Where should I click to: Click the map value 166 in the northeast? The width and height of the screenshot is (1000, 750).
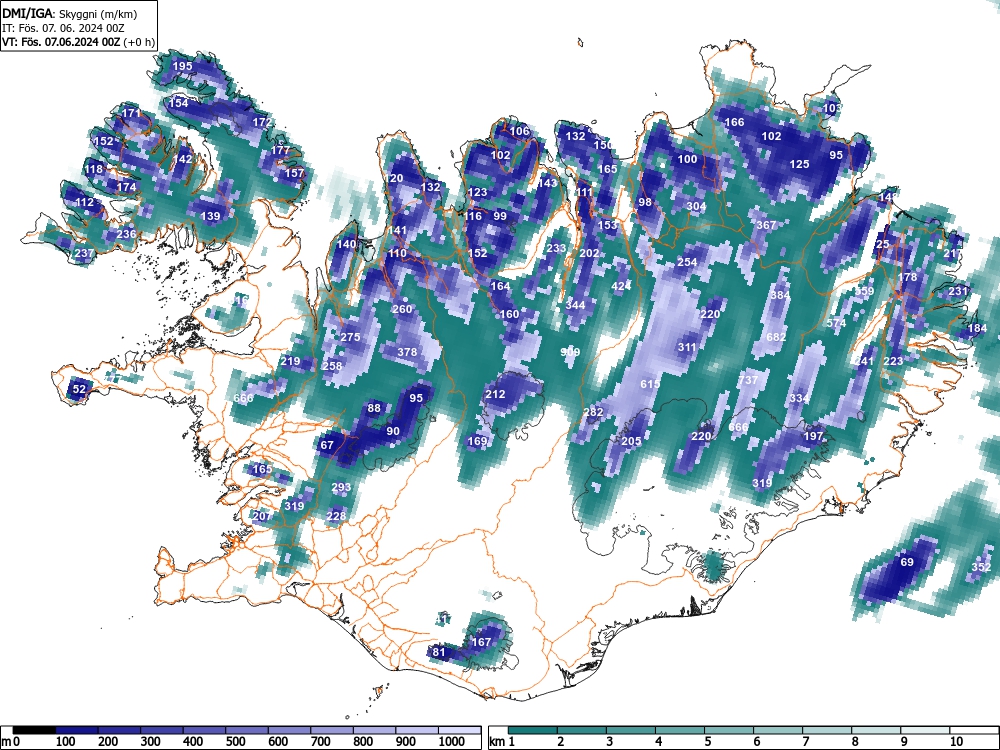(x=735, y=122)
